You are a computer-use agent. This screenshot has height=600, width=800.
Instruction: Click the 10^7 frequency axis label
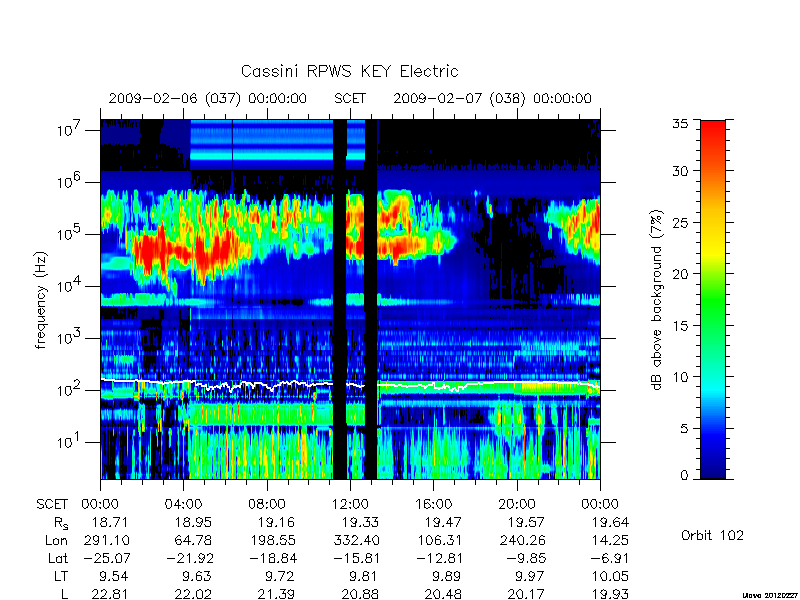coord(69,130)
